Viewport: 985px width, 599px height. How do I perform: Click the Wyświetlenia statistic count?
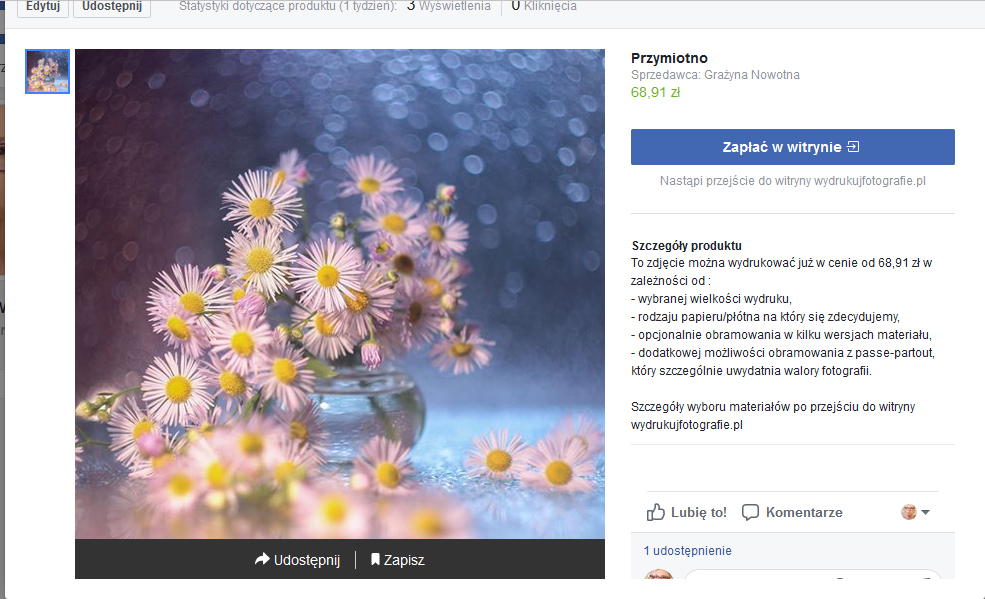pos(449,6)
